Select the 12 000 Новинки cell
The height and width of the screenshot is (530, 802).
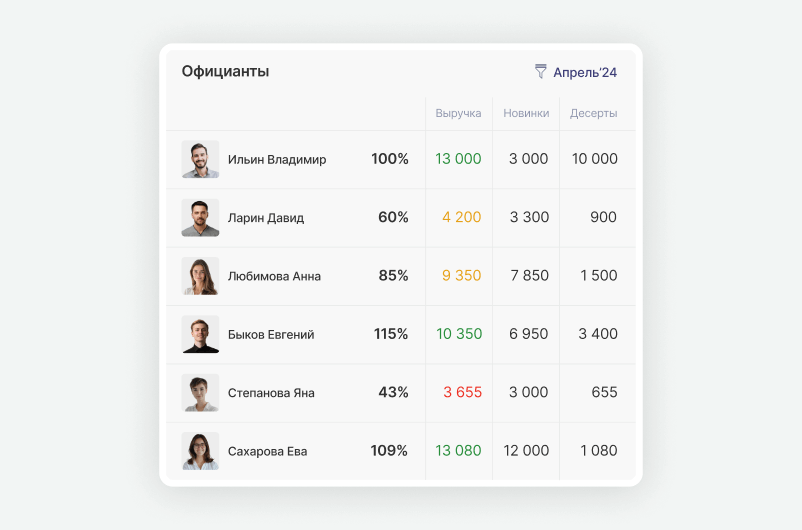pos(526,451)
